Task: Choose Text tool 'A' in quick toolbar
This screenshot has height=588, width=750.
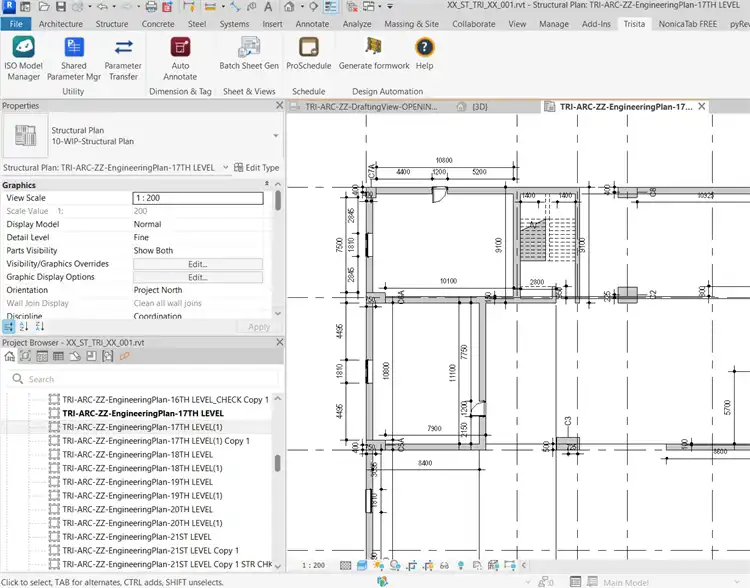Action: pyautogui.click(x=268, y=7)
